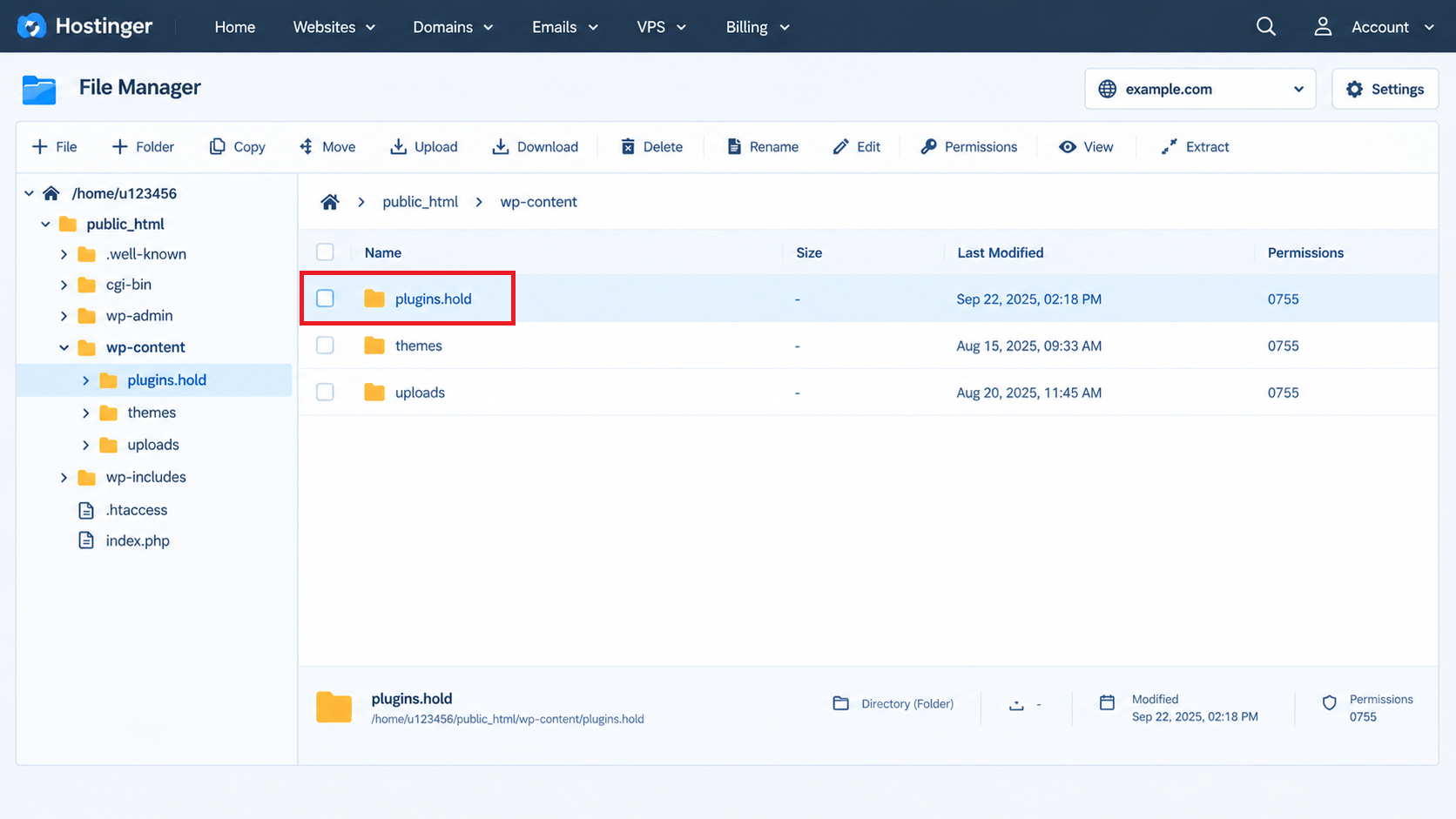Click the Download toolbar button

535,147
